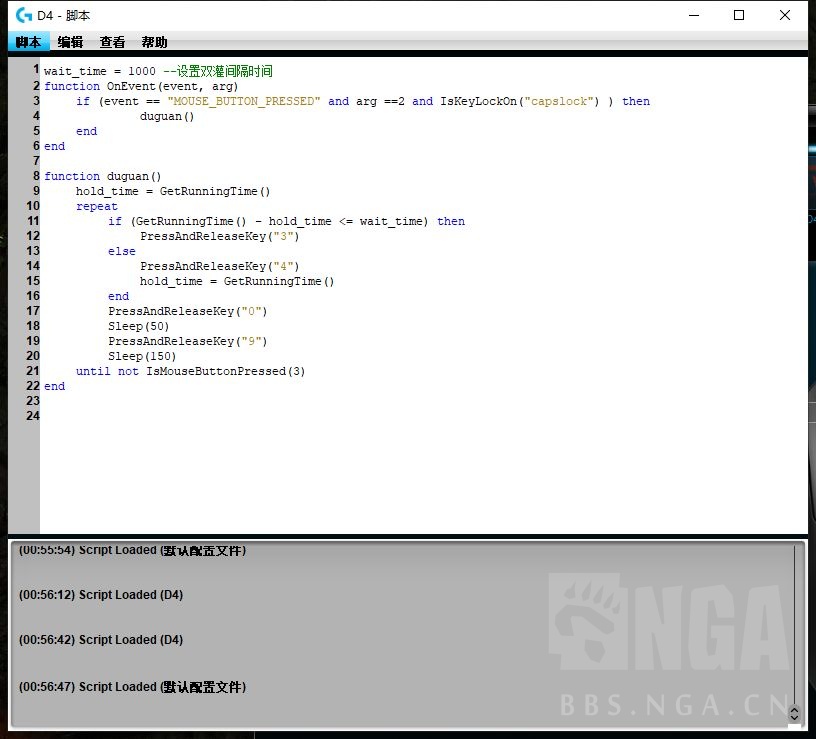Click PressAndReleaseKey("0") line
Image resolution: width=816 pixels, height=739 pixels.
[187, 311]
